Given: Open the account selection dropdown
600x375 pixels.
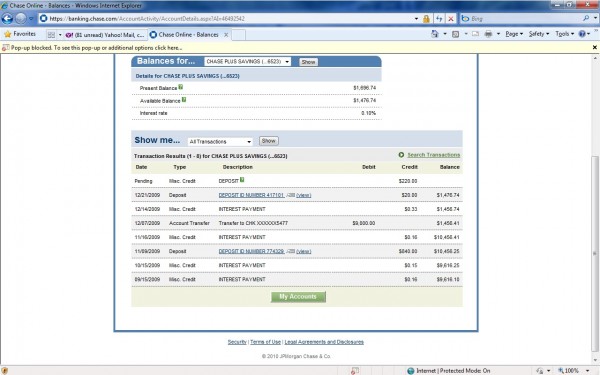Looking at the screenshot, I should (248, 62).
